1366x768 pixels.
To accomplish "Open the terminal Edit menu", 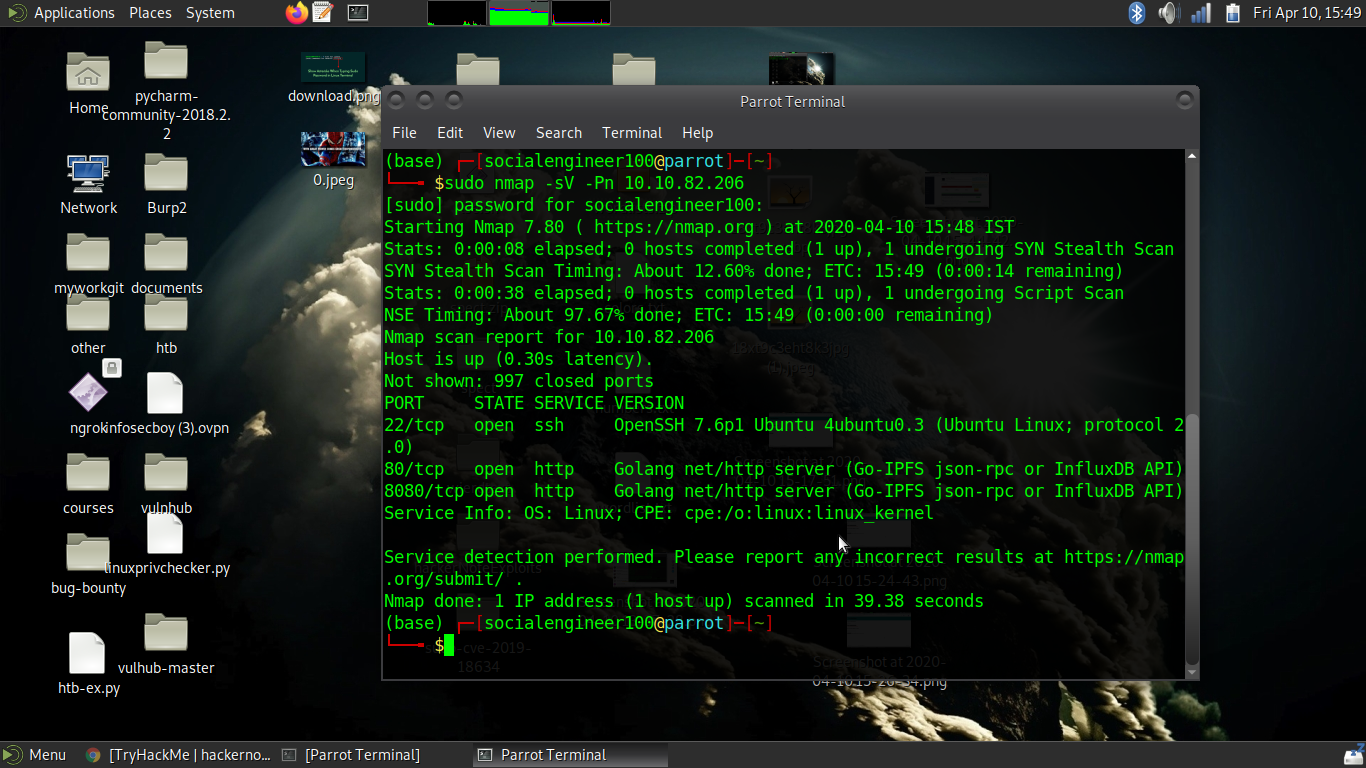I will (x=450, y=132).
